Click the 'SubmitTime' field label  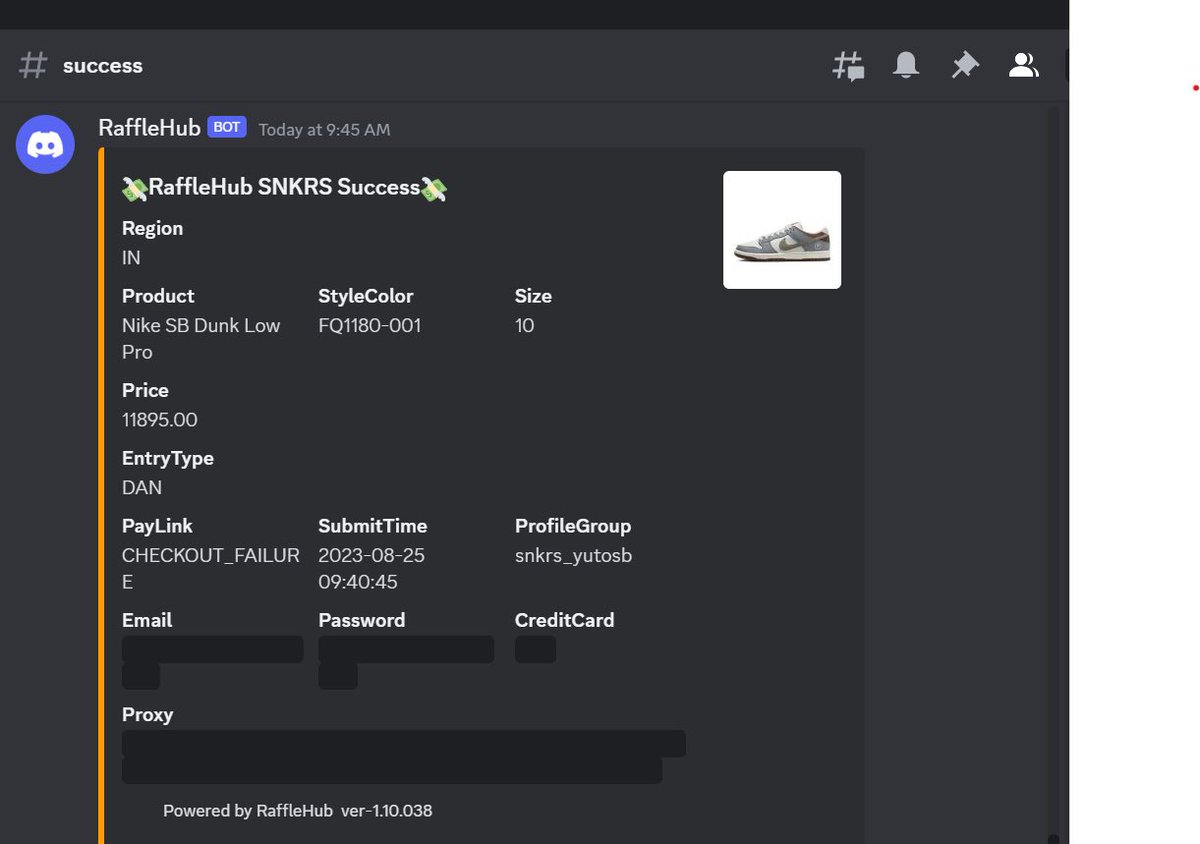[x=372, y=526]
